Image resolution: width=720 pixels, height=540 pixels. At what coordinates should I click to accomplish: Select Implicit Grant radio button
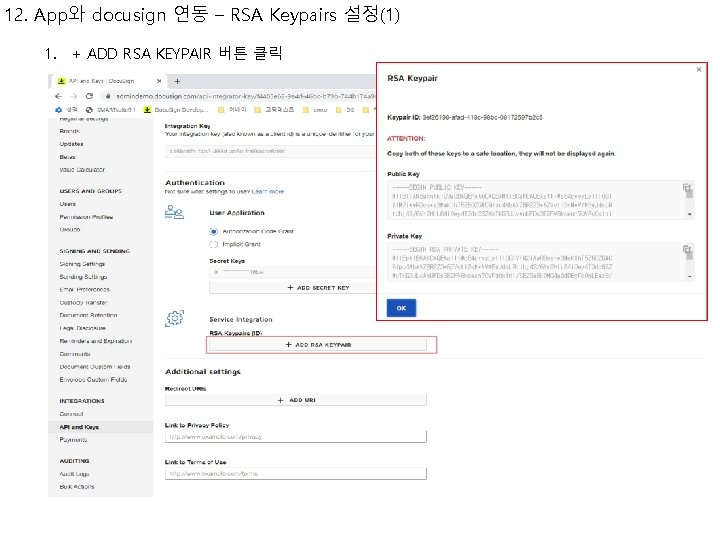coord(214,244)
